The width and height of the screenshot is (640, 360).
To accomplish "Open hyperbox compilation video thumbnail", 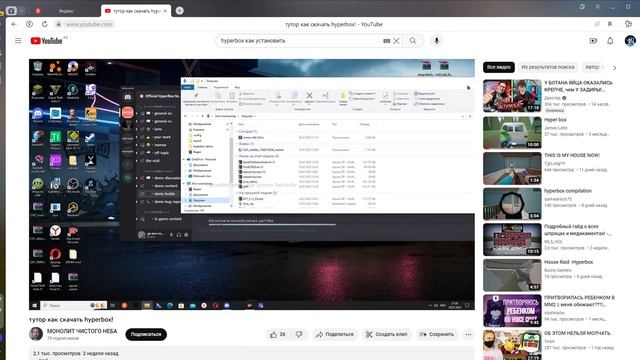I will coord(512,204).
